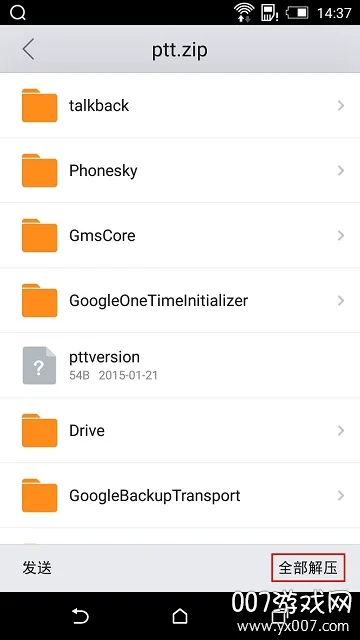Expand the GoogleOneTimeInitializer row chevron
This screenshot has height=640, width=360.
[341, 301]
